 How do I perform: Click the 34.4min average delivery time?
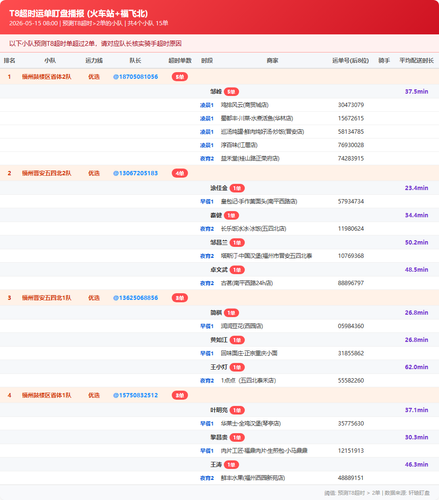tap(417, 215)
